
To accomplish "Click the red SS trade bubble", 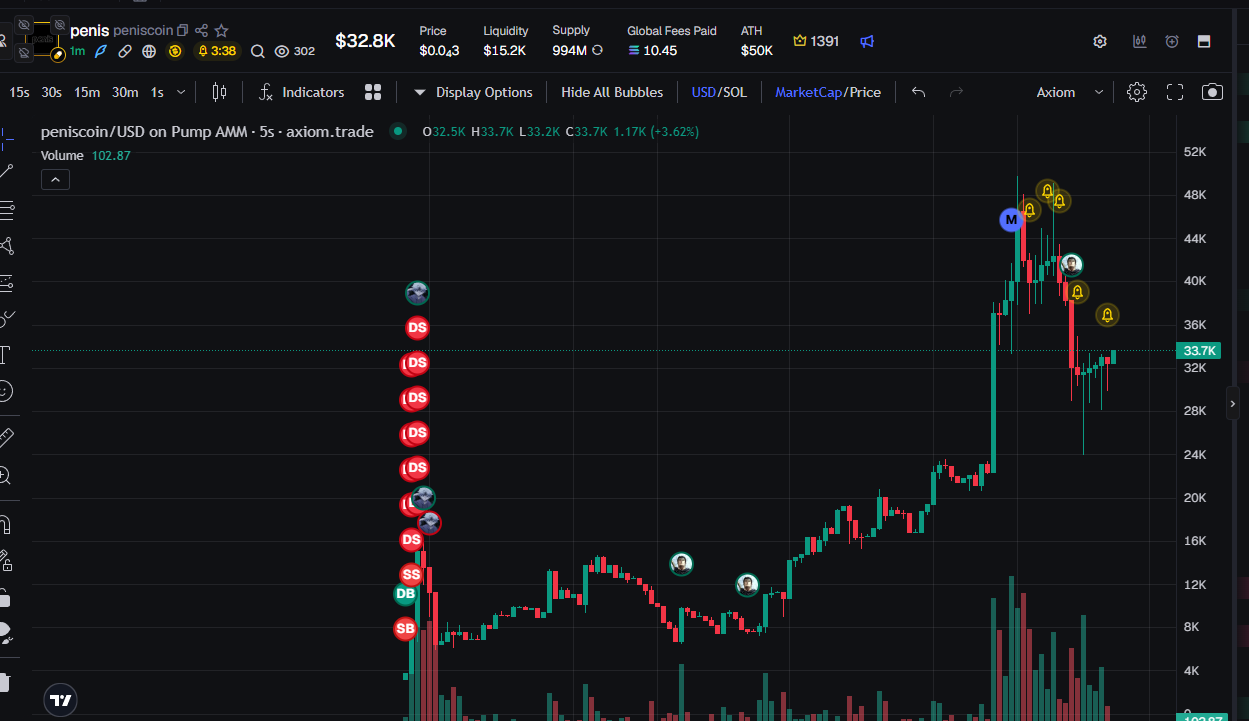I will coord(411,575).
